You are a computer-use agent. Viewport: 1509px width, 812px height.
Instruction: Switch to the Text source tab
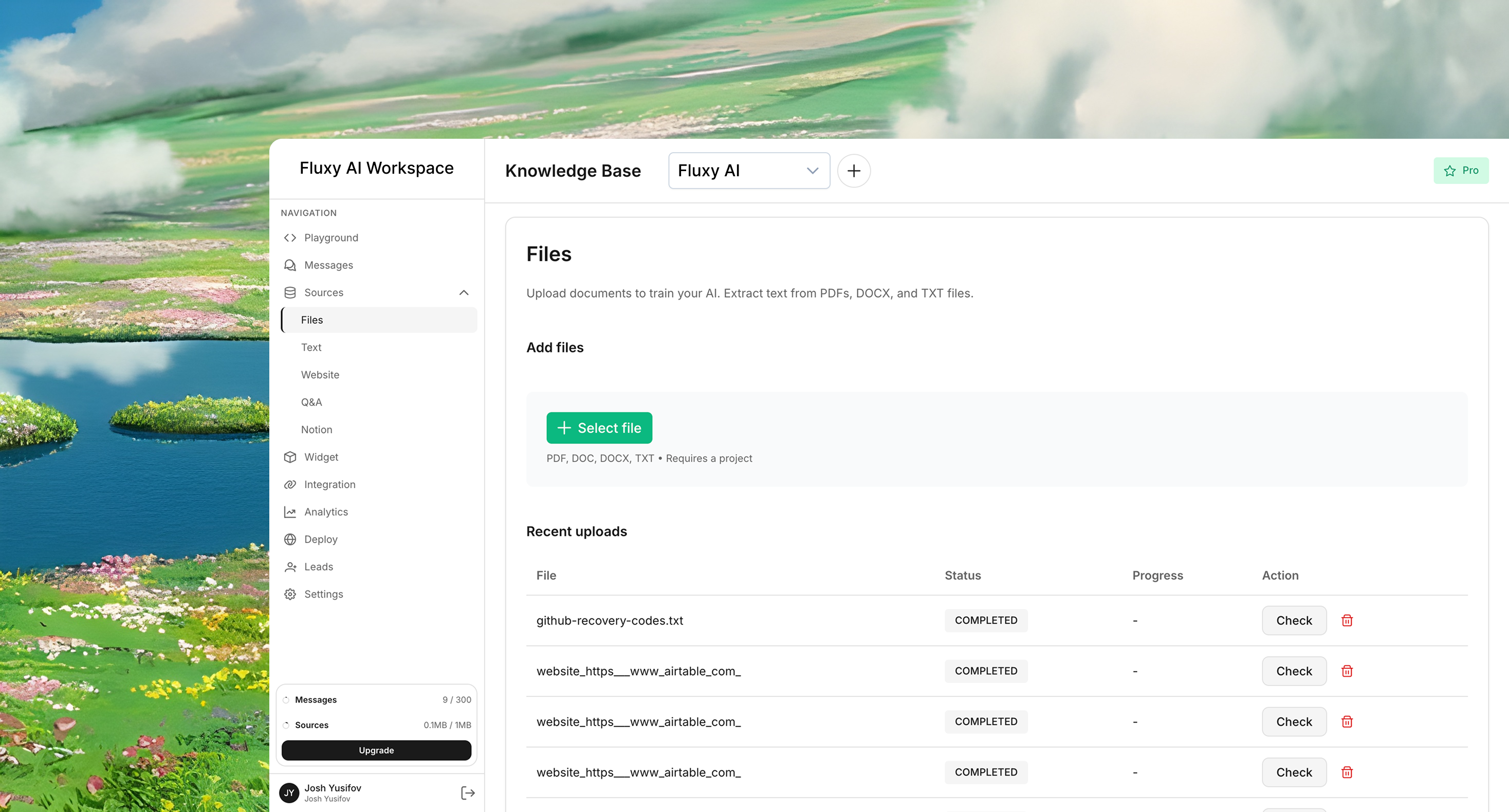[311, 347]
